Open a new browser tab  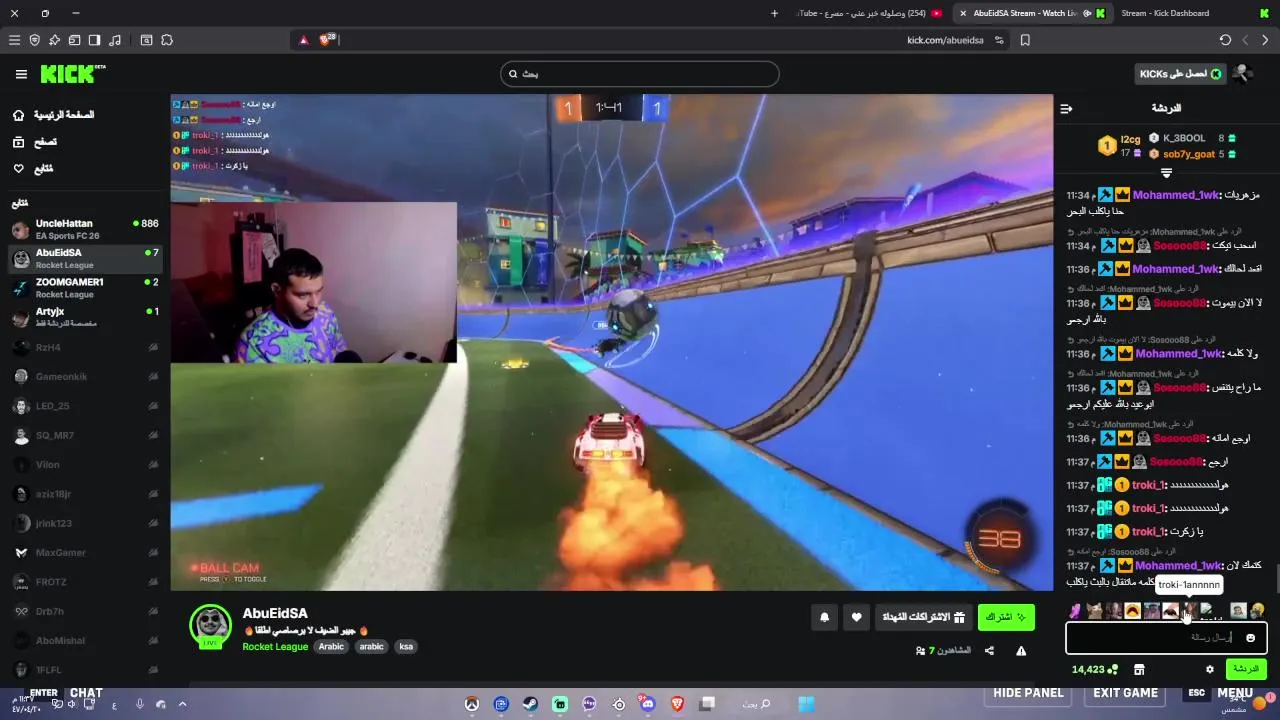coord(774,13)
